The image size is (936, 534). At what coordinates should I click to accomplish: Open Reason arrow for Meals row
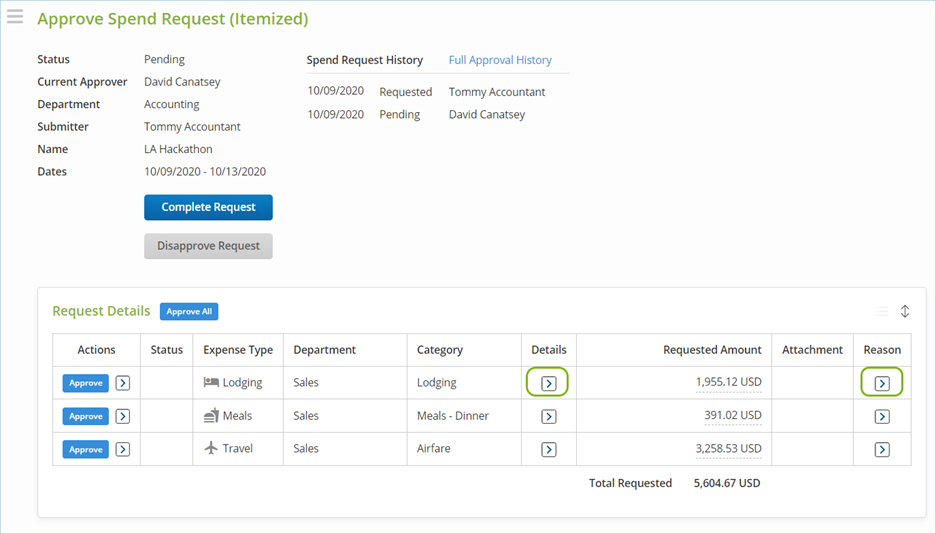pyautogui.click(x=881, y=416)
